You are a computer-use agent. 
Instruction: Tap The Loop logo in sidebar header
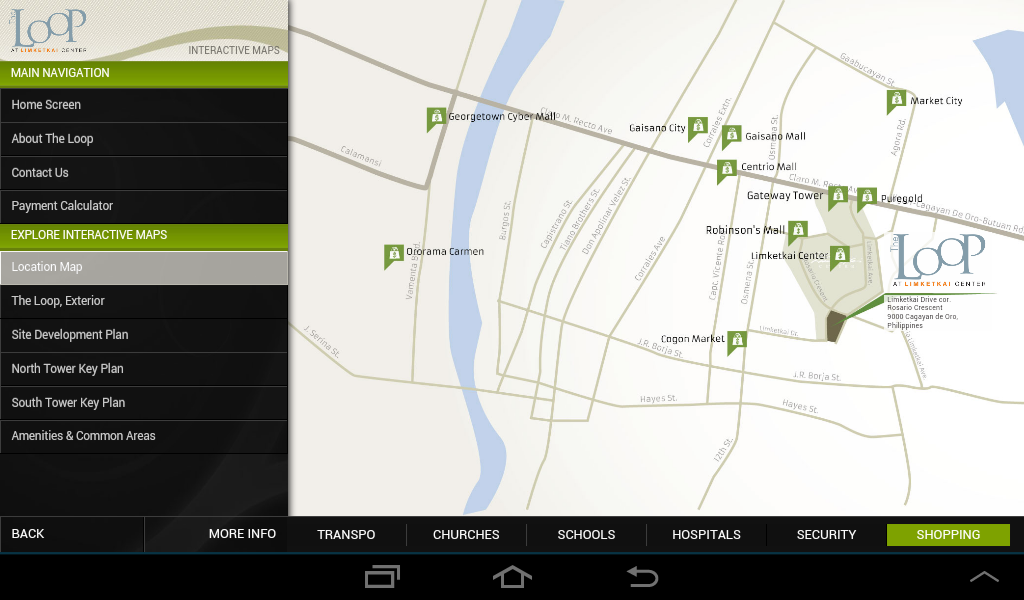(x=48, y=30)
